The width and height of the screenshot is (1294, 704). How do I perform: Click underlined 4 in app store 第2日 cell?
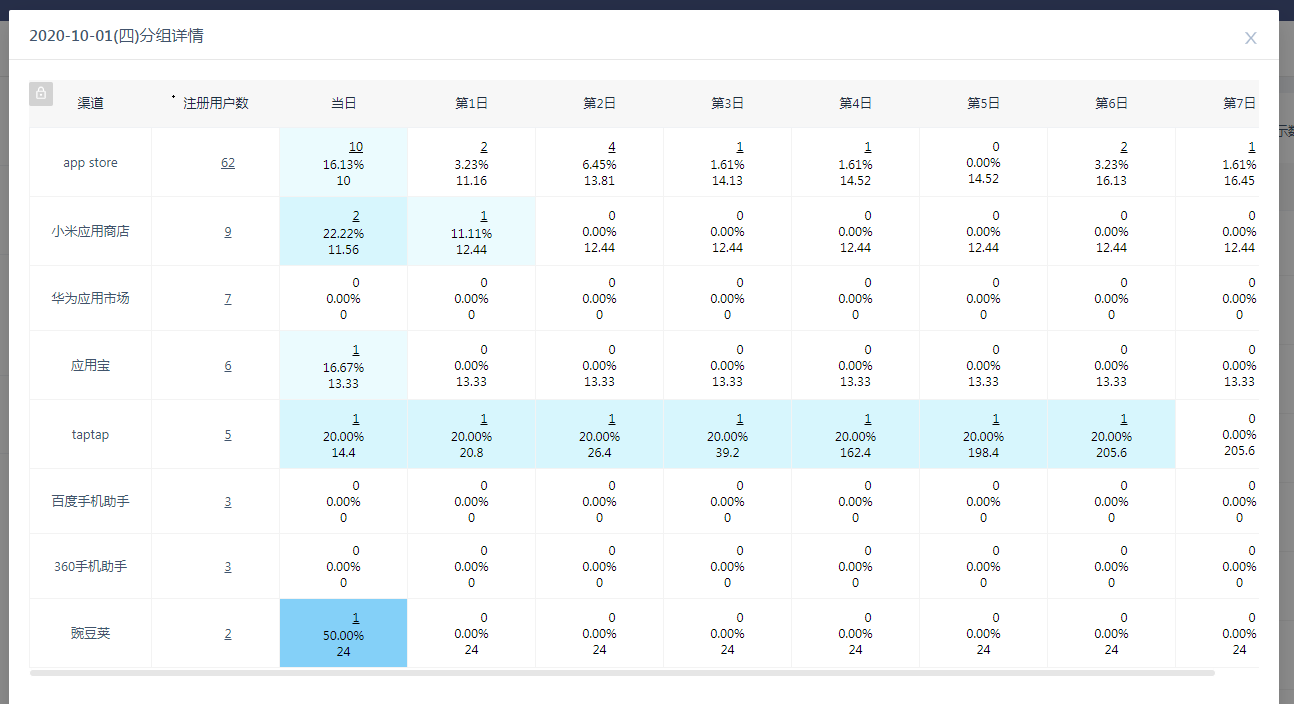click(612, 147)
